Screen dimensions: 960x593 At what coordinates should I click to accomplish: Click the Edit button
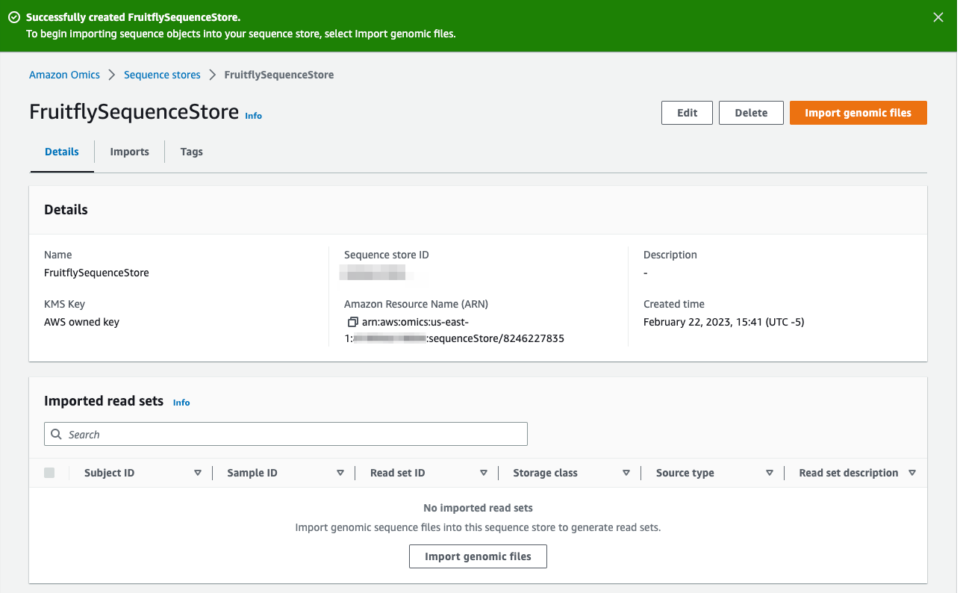click(x=687, y=112)
